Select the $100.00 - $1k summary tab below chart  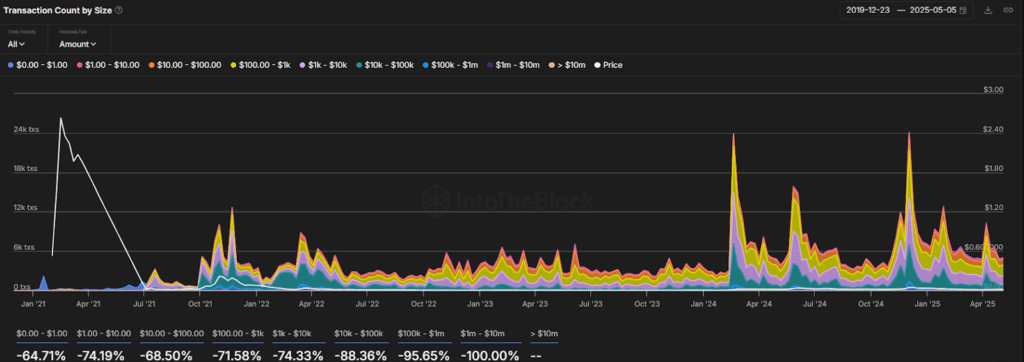pos(238,334)
